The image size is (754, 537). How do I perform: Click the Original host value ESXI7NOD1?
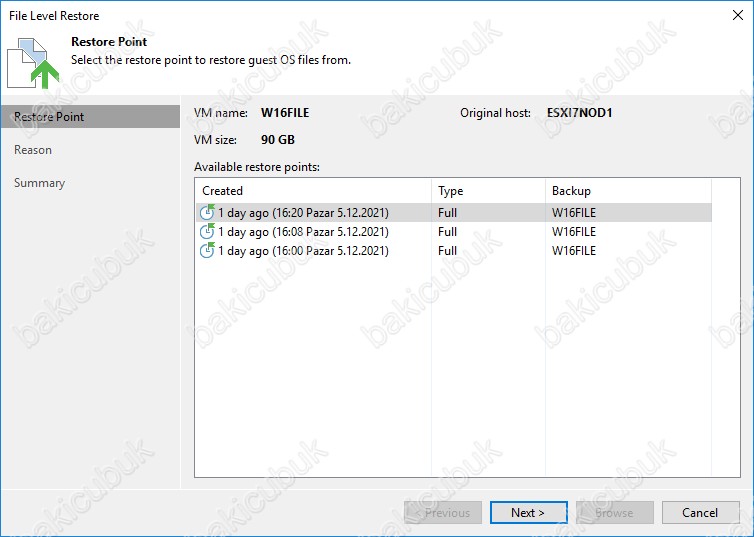tap(579, 113)
